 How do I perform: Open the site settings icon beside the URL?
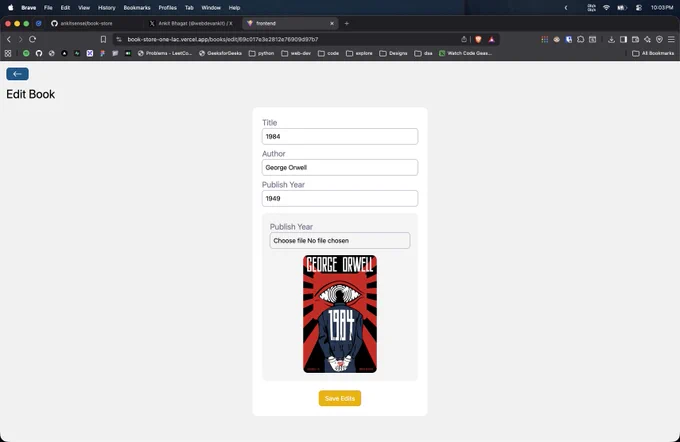point(119,39)
